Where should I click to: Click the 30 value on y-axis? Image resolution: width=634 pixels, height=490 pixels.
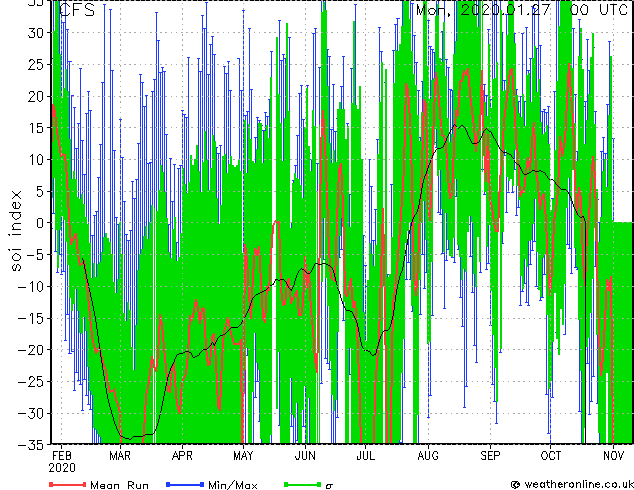[35, 33]
